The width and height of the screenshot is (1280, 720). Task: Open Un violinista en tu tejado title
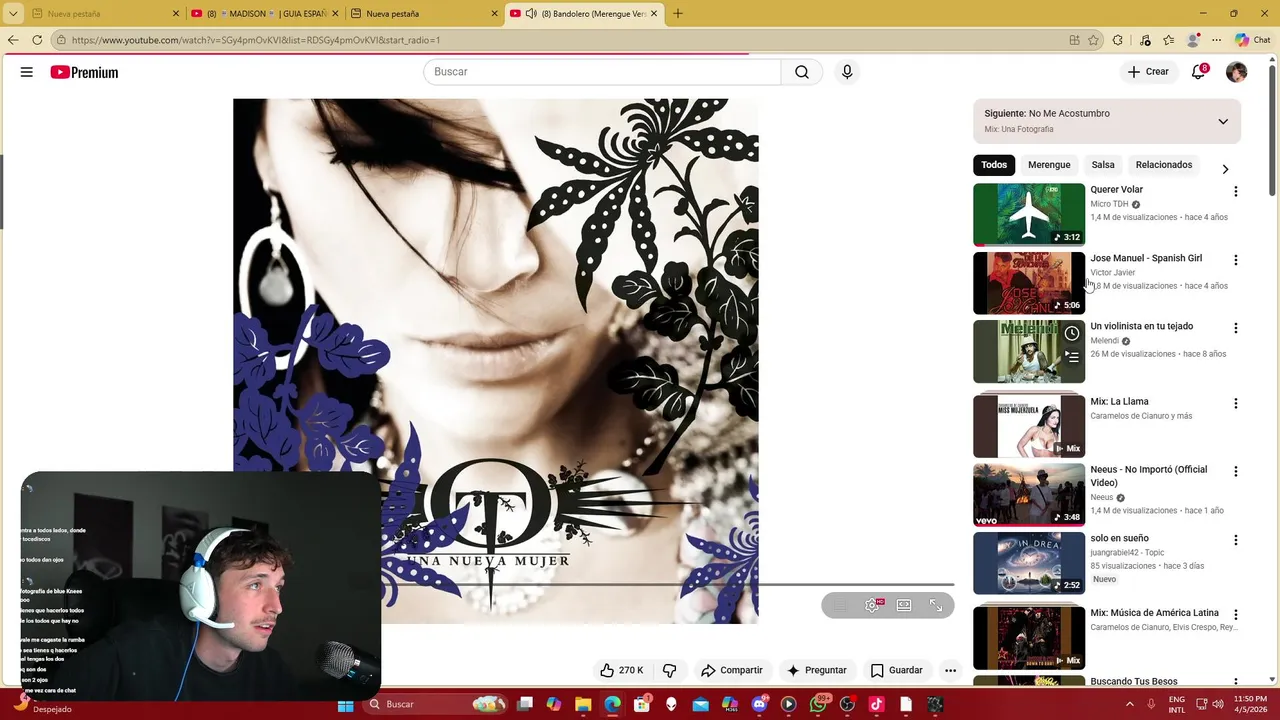point(1141,326)
